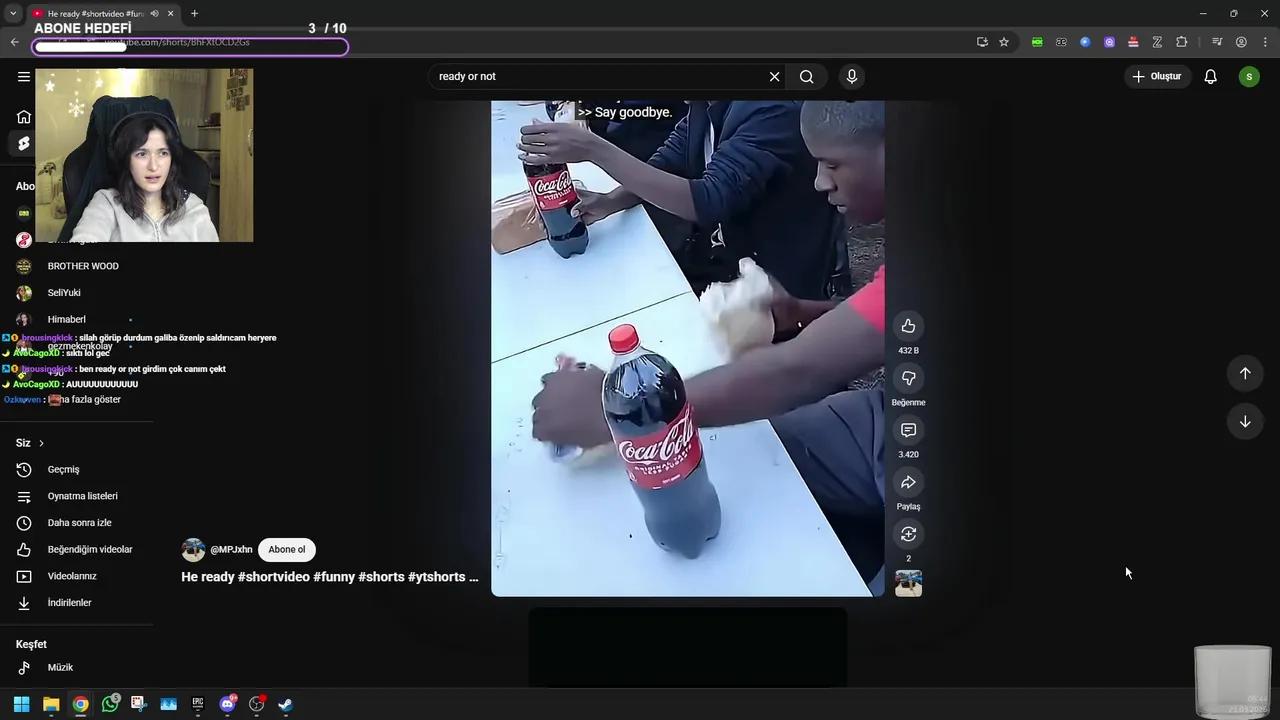
Task: Open OBS Studio from the taskbar
Action: coord(256,704)
